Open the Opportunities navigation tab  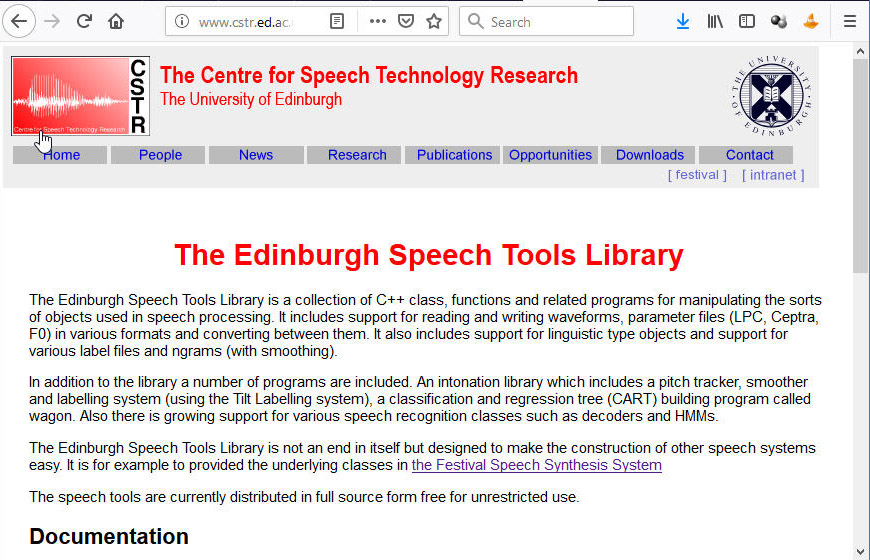click(550, 155)
